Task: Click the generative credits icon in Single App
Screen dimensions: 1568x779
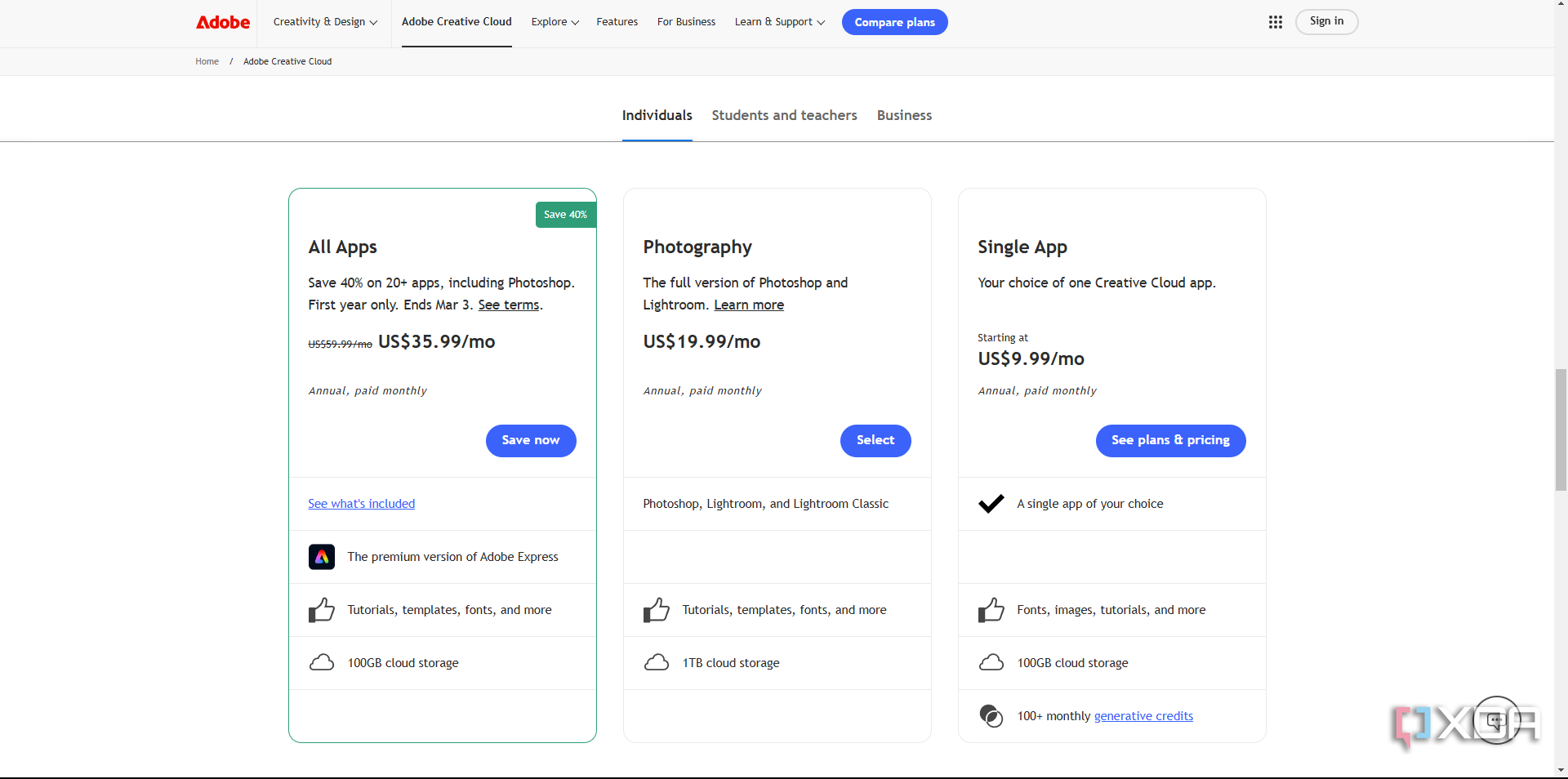Action: point(991,716)
